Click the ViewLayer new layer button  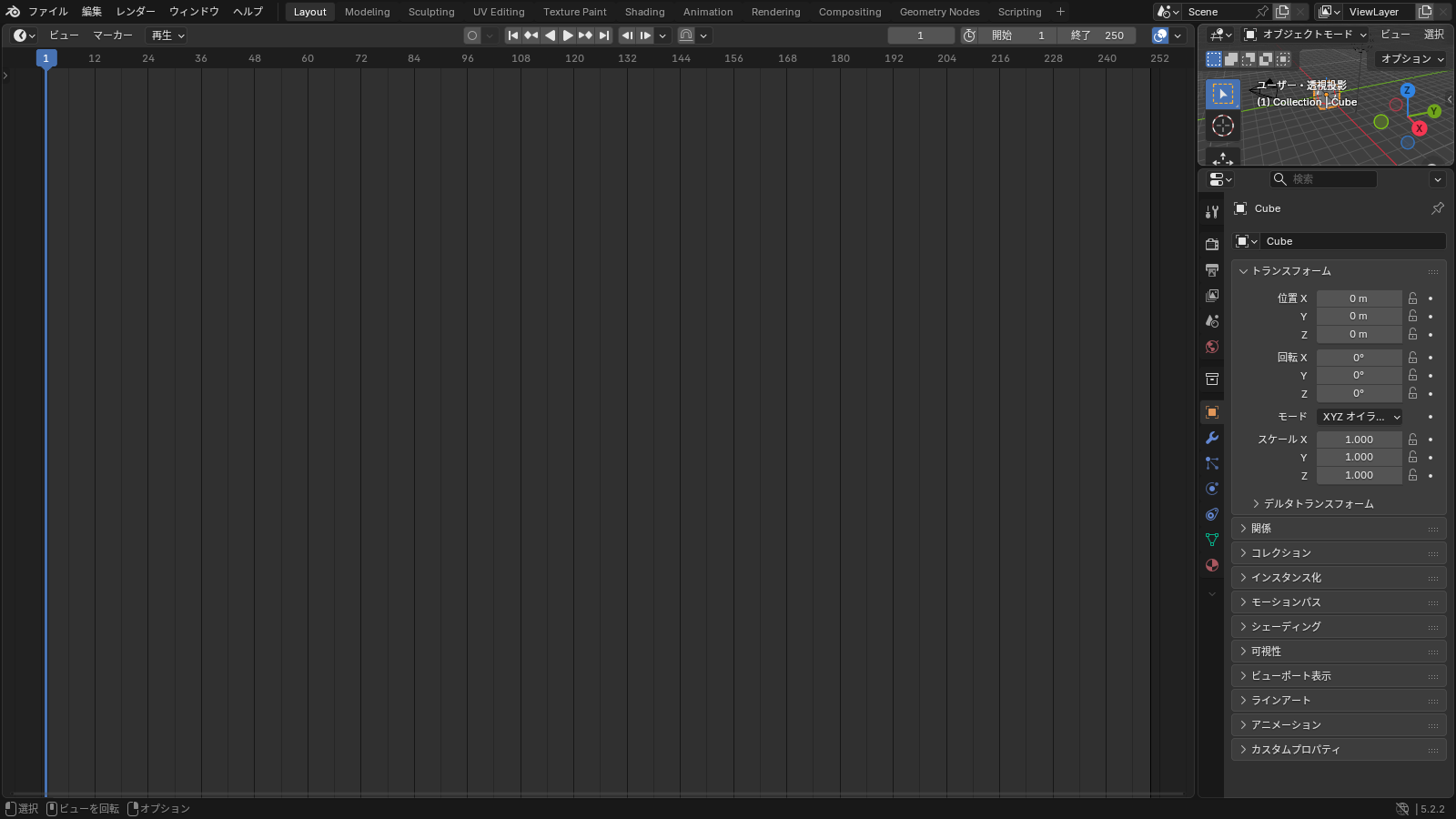point(1425,12)
